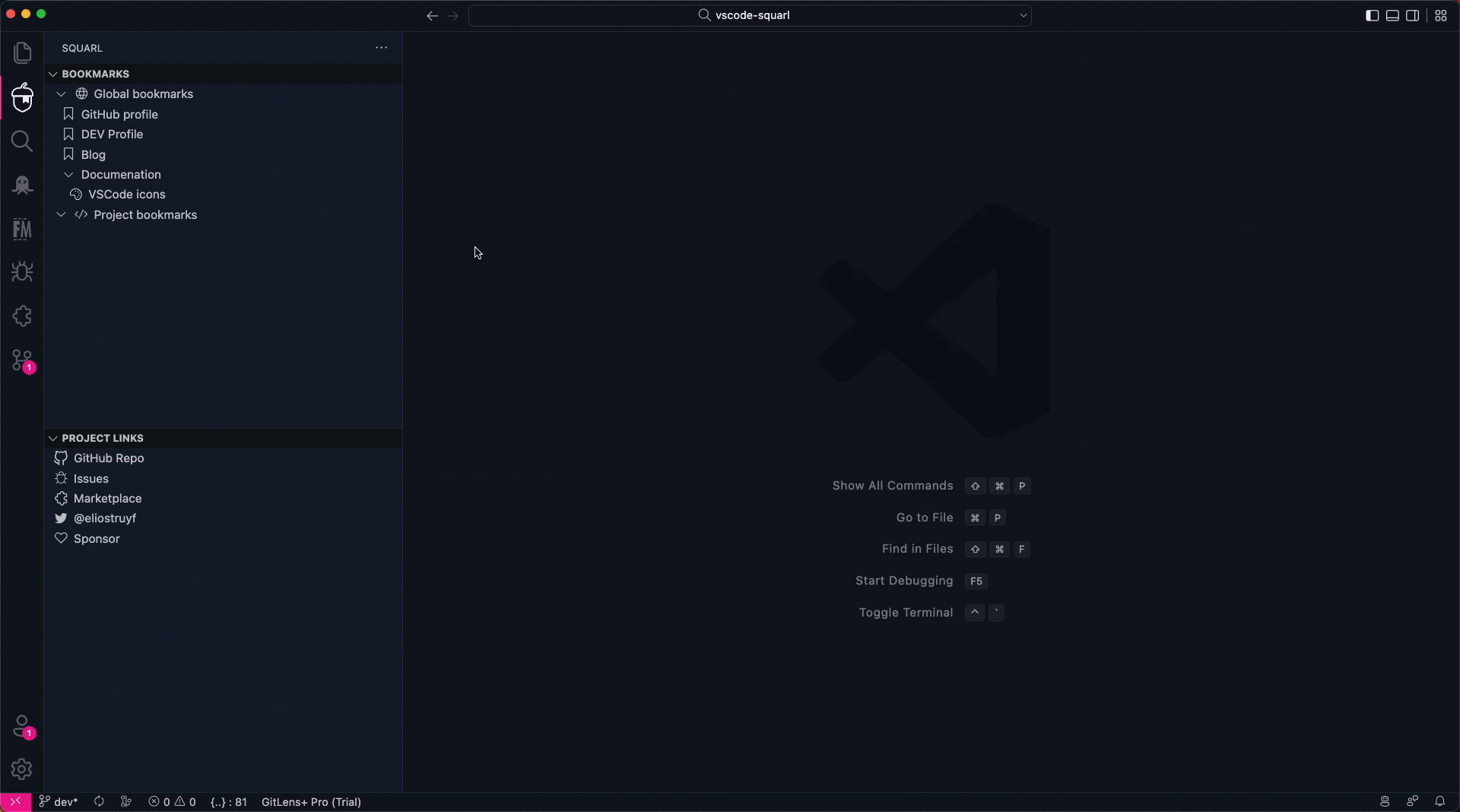Collapse the Documentation bookmark group
This screenshot has height=812, width=1460.
coord(69,174)
